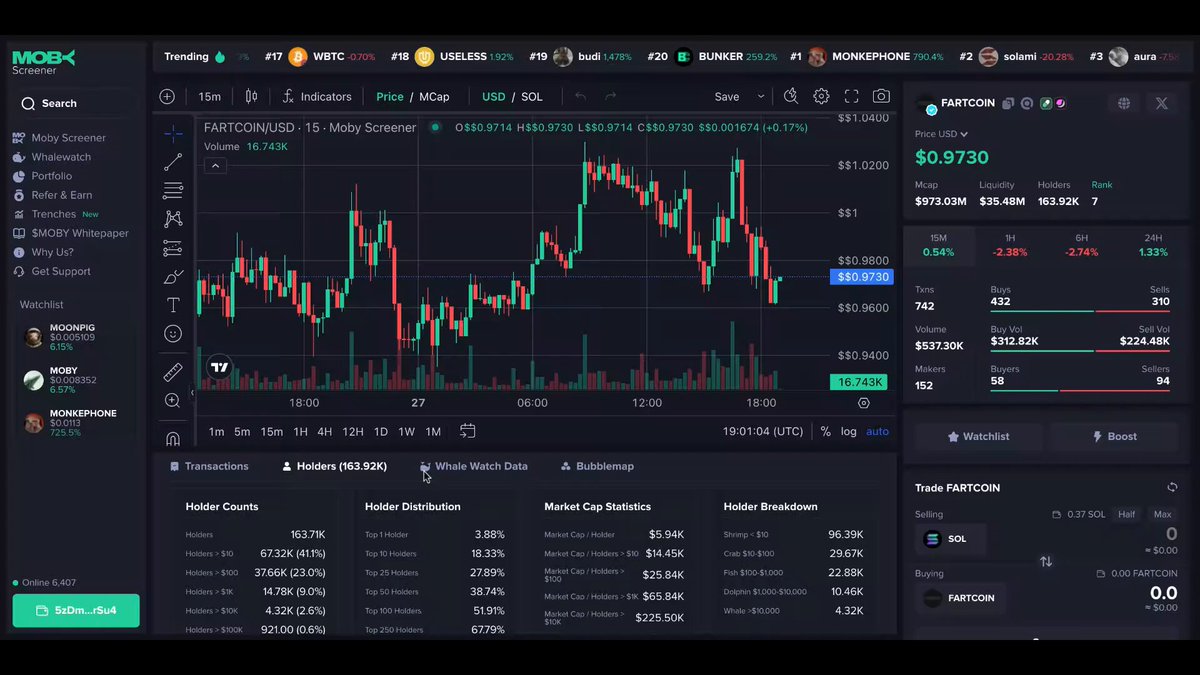Viewport: 1200px width, 675px height.
Task: Open the 15m interval dropdown
Action: coord(209,97)
